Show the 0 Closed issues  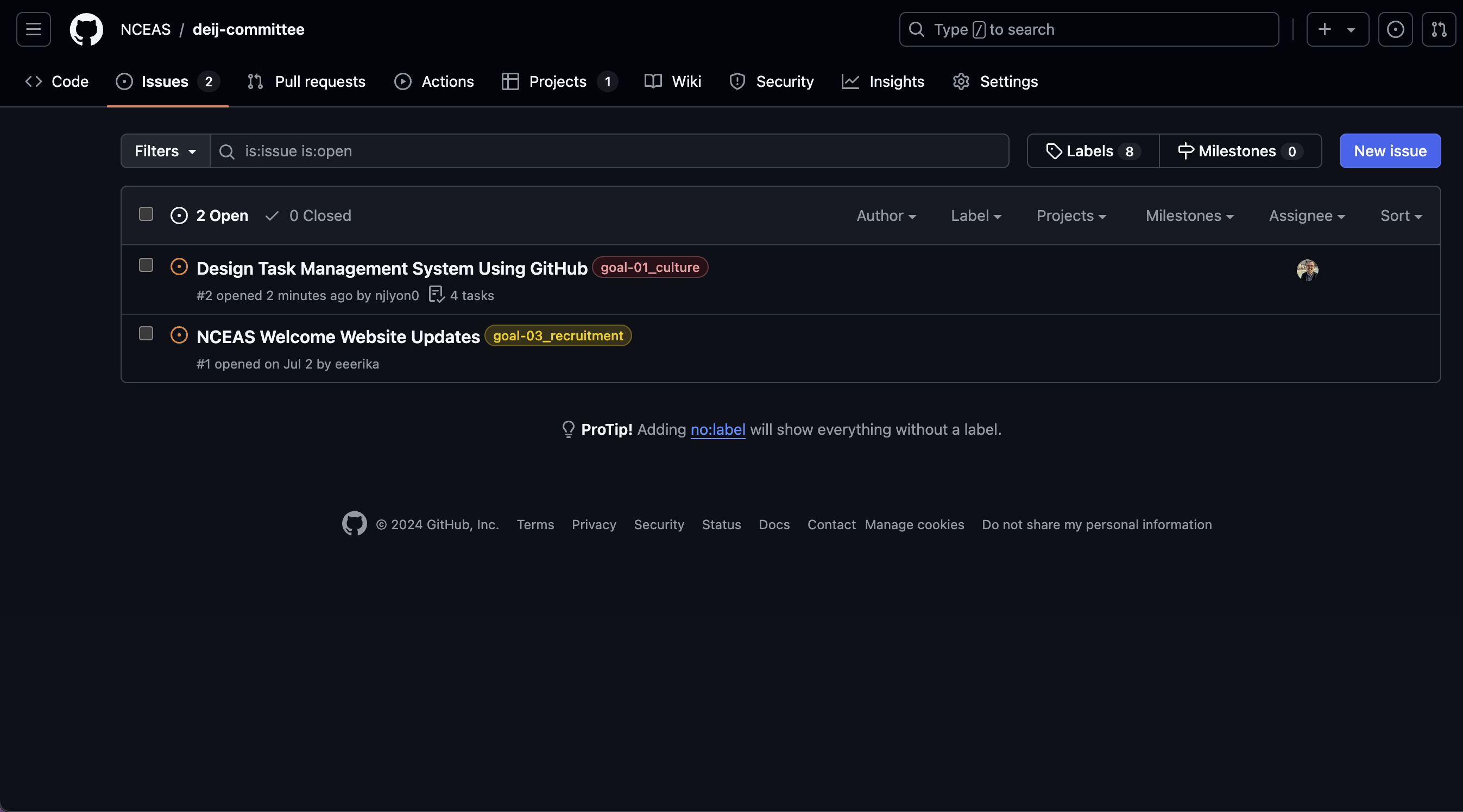point(308,216)
